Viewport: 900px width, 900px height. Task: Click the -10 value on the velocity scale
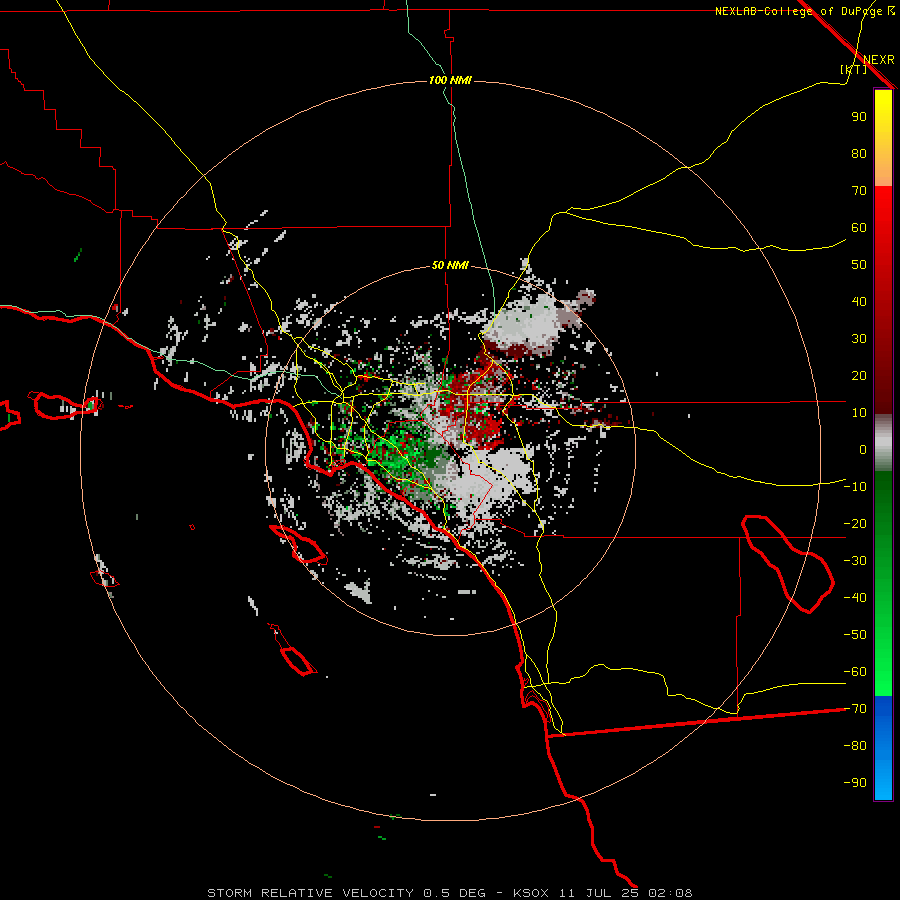pyautogui.click(x=855, y=487)
